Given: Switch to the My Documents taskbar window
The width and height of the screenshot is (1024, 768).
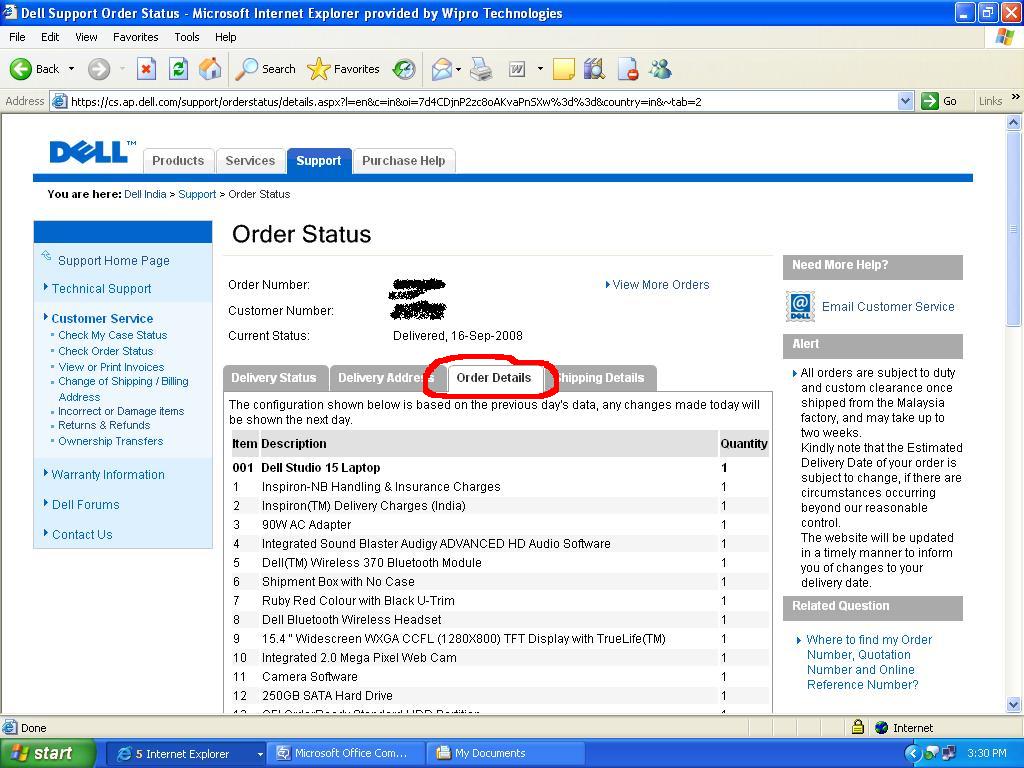Looking at the screenshot, I should point(504,754).
